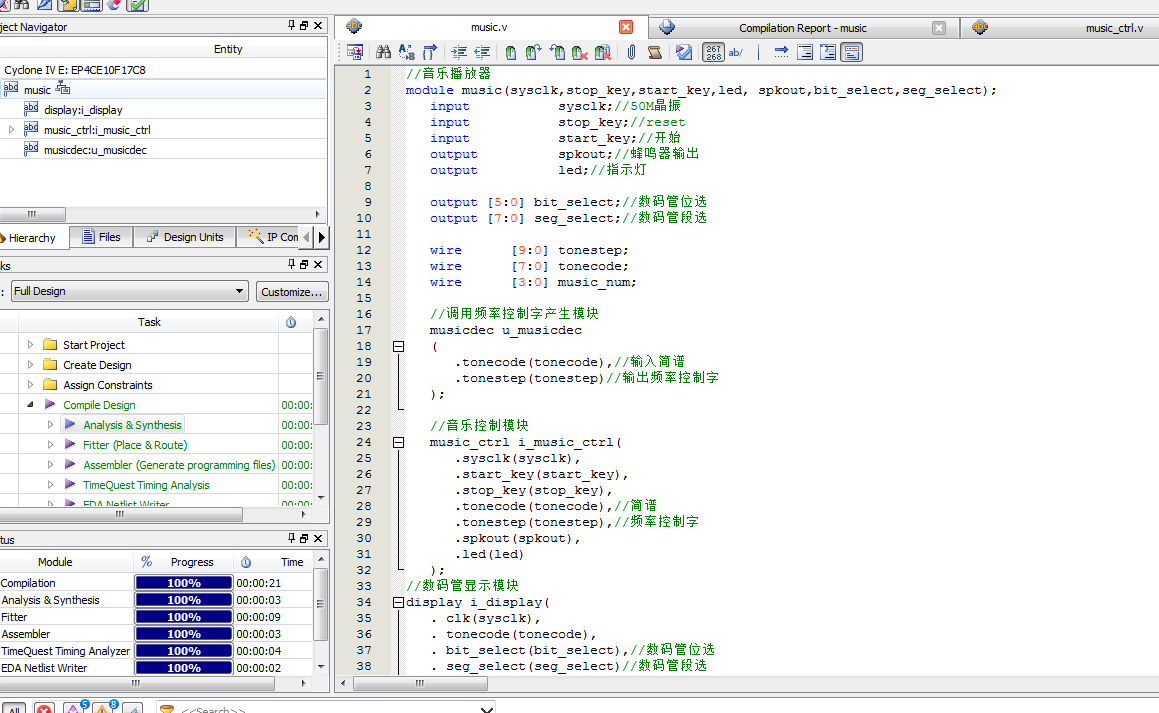Screen dimensions: 1159x713
Task: Toggle error message filter in Messages panel
Action: tap(44, 709)
